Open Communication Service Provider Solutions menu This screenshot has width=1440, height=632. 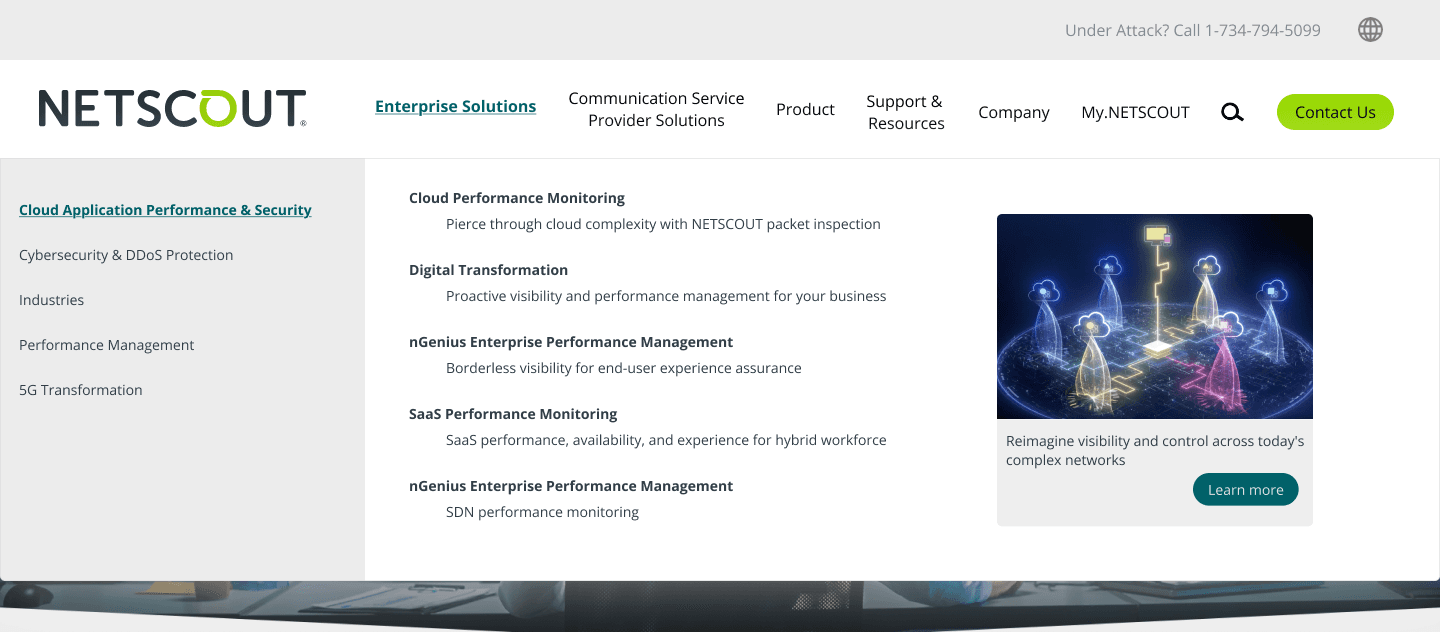pos(656,109)
